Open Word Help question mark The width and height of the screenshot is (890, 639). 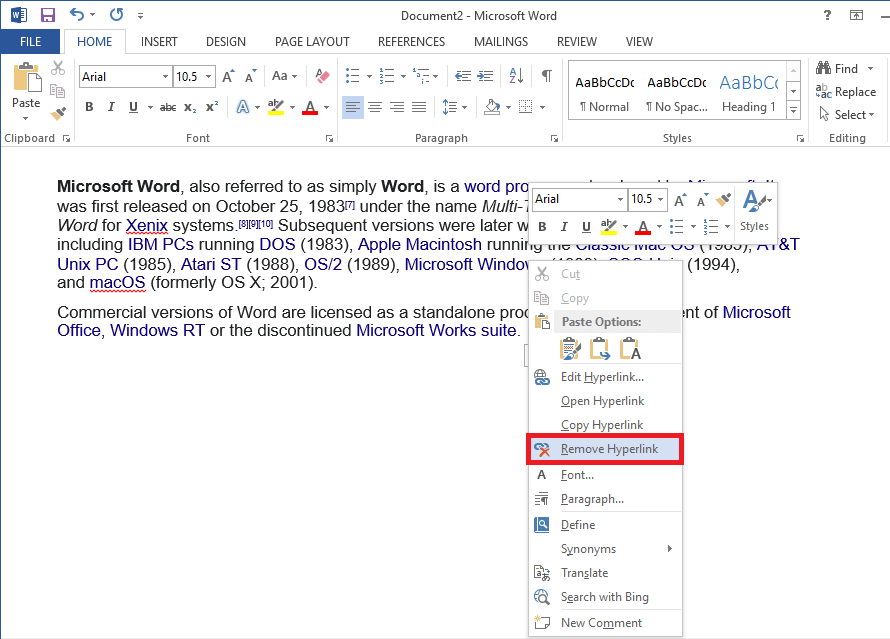(828, 15)
